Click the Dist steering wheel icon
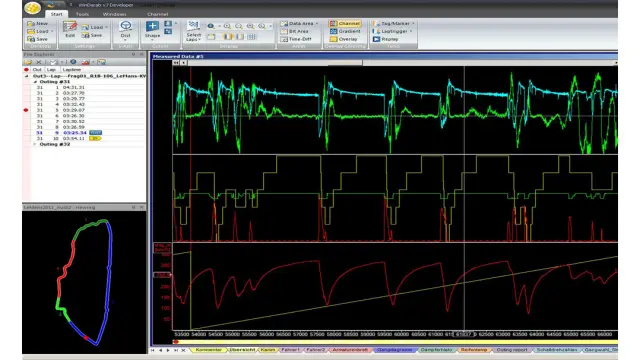 pos(125,26)
